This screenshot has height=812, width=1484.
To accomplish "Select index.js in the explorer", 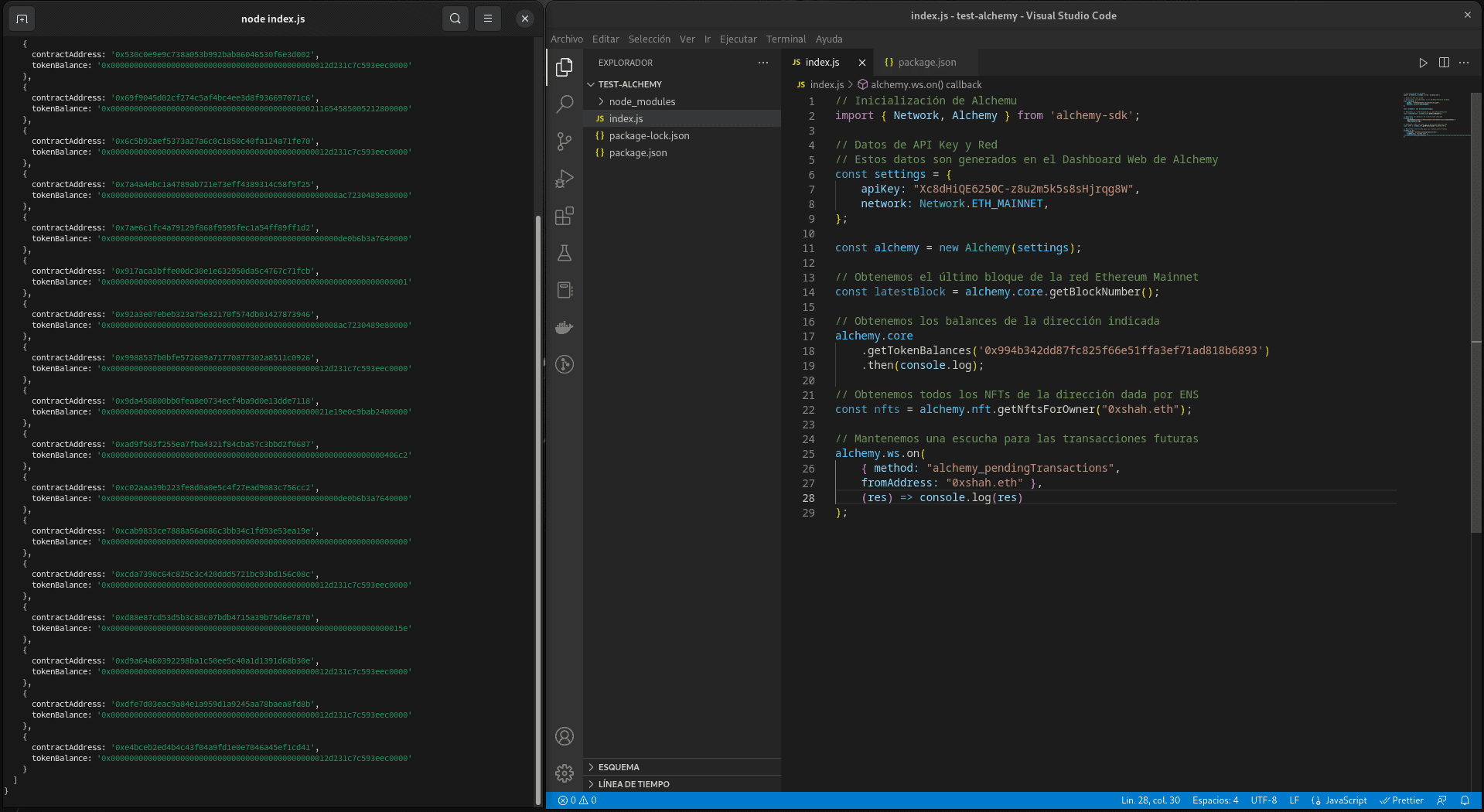I will pyautogui.click(x=682, y=118).
